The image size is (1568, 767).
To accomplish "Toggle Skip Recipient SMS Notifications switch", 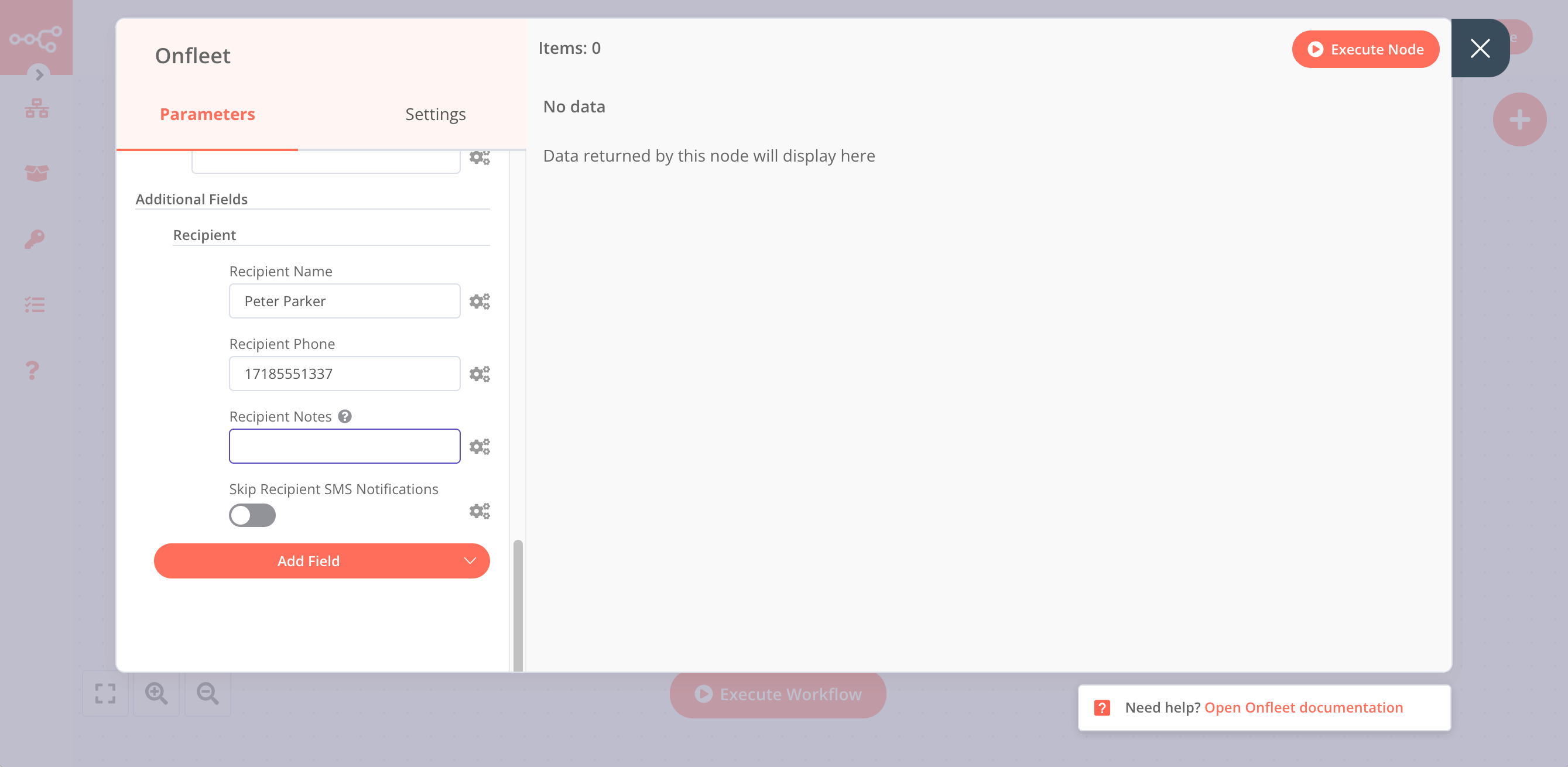I will click(252, 515).
